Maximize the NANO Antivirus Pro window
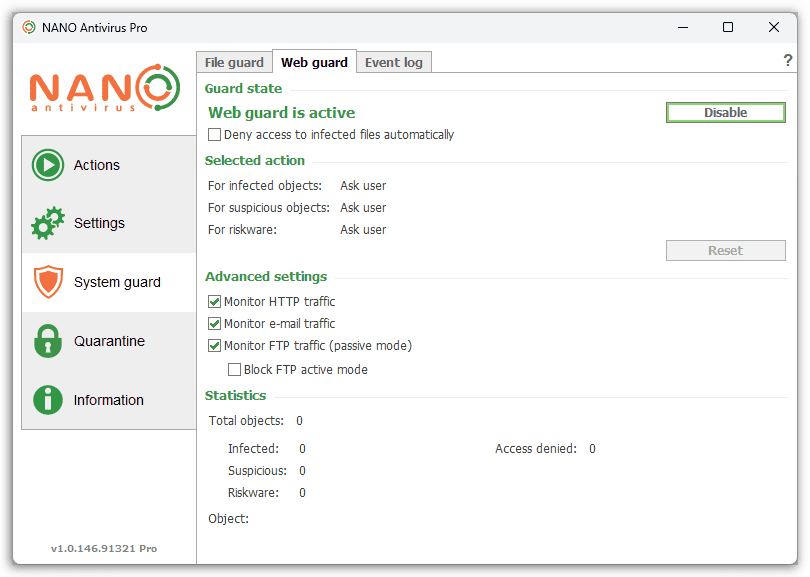This screenshot has height=577, width=810. click(x=728, y=27)
